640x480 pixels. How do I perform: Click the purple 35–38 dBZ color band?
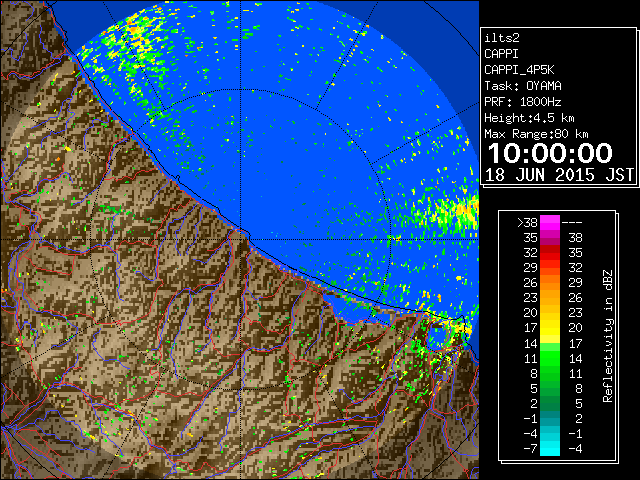[x=550, y=238]
